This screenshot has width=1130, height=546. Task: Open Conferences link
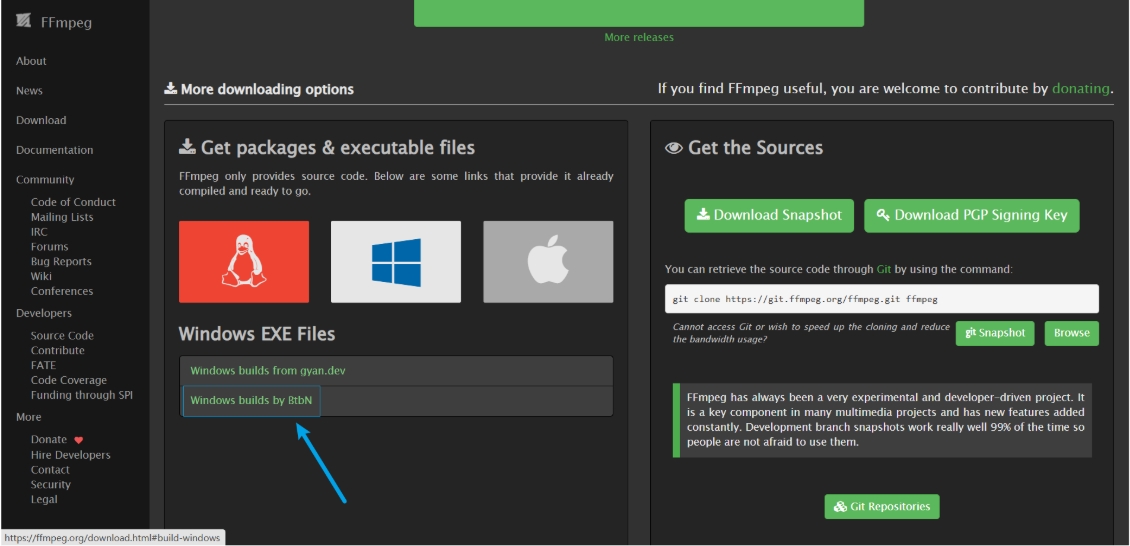[62, 291]
